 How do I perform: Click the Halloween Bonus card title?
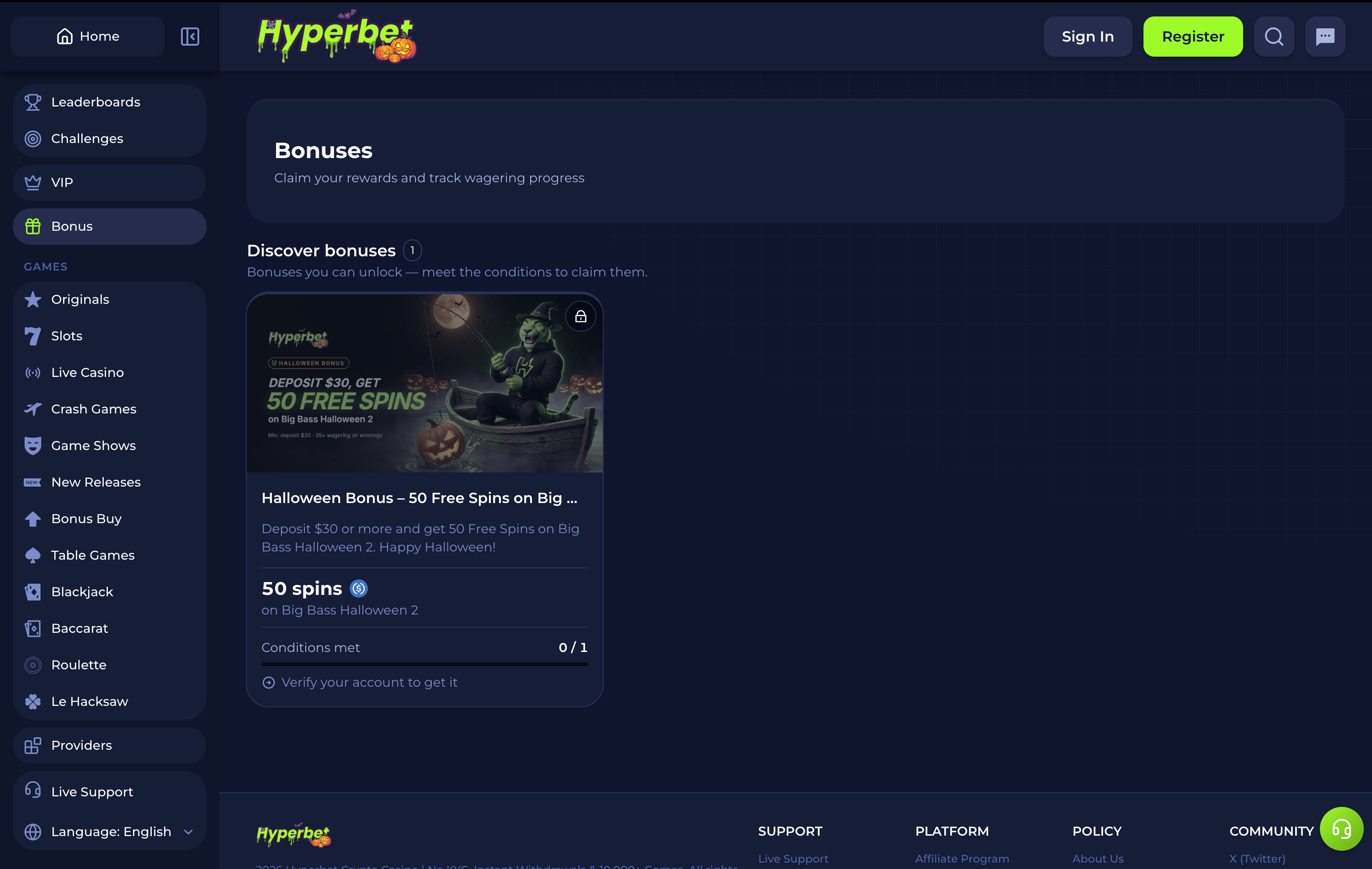[x=420, y=498]
